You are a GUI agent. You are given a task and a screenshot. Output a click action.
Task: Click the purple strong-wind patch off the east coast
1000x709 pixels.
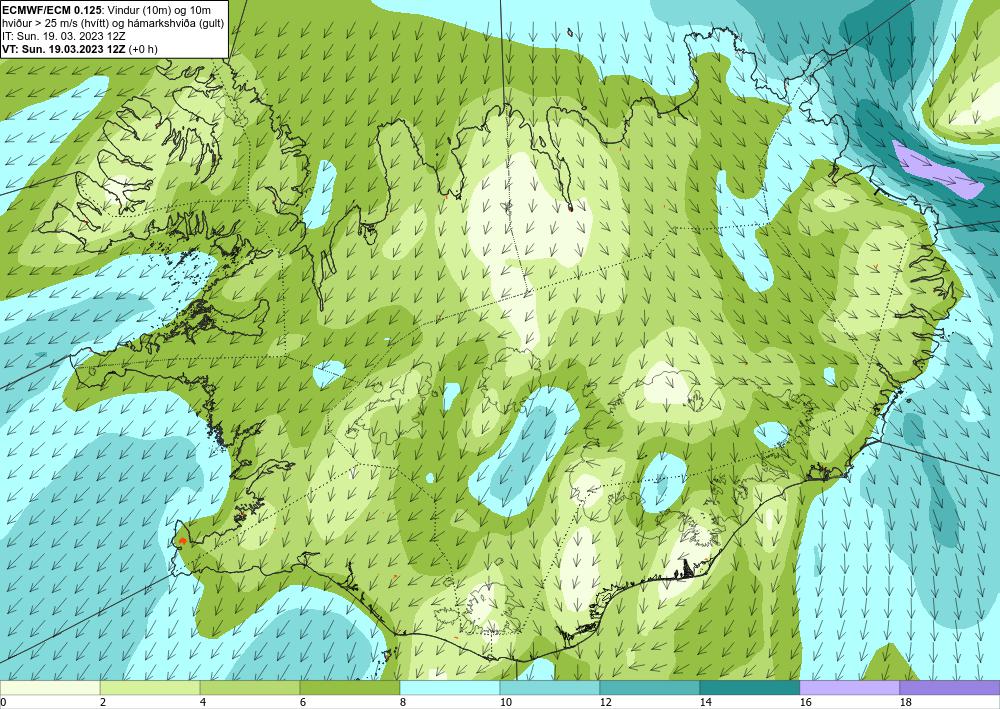coord(937,170)
